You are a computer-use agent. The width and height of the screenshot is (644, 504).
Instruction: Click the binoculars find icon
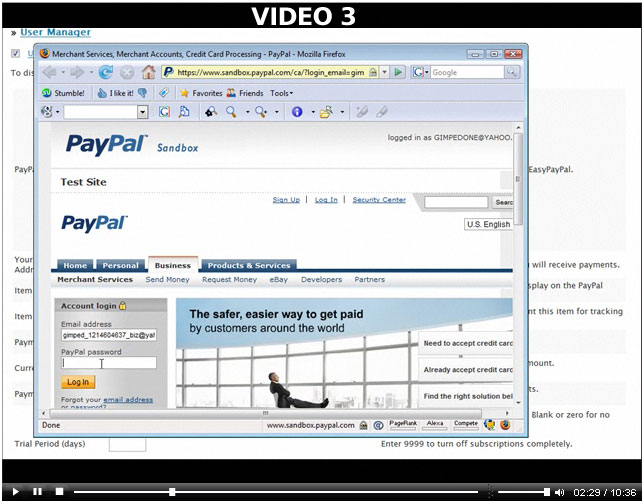click(x=211, y=112)
